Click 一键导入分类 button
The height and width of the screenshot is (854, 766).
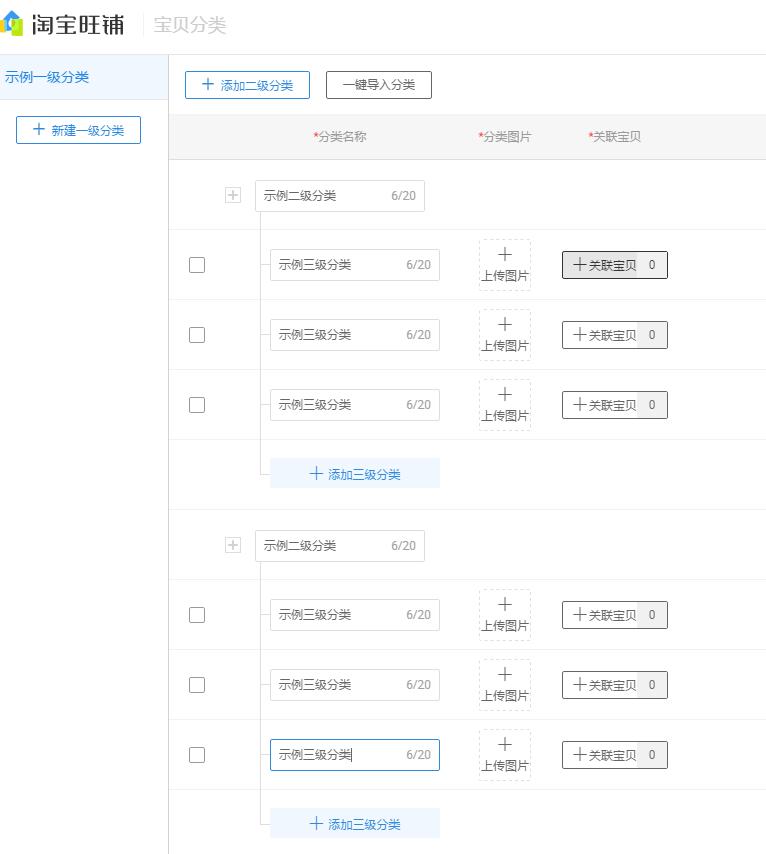pyautogui.click(x=378, y=85)
